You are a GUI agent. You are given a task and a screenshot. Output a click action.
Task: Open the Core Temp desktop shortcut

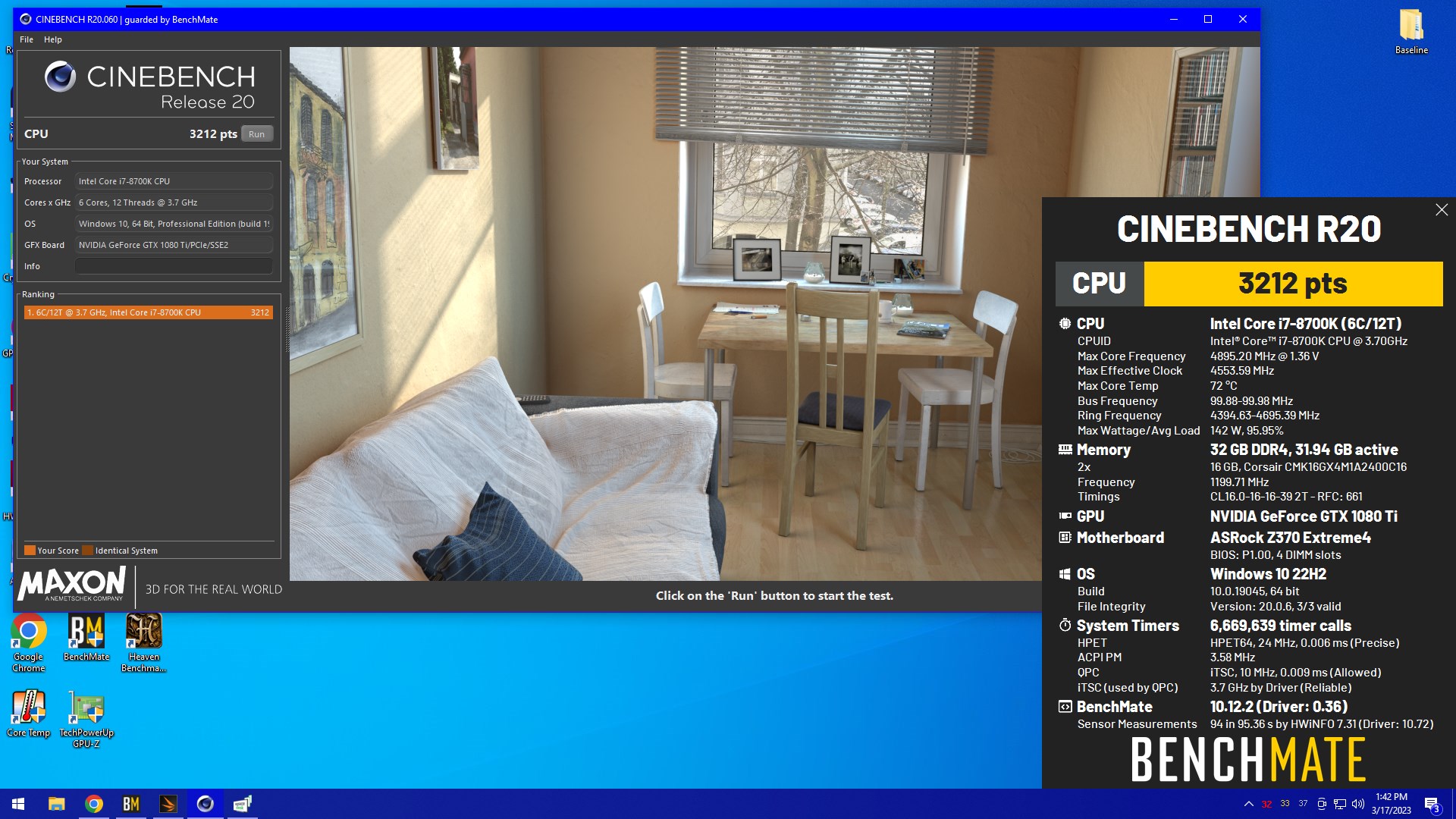pos(28,714)
